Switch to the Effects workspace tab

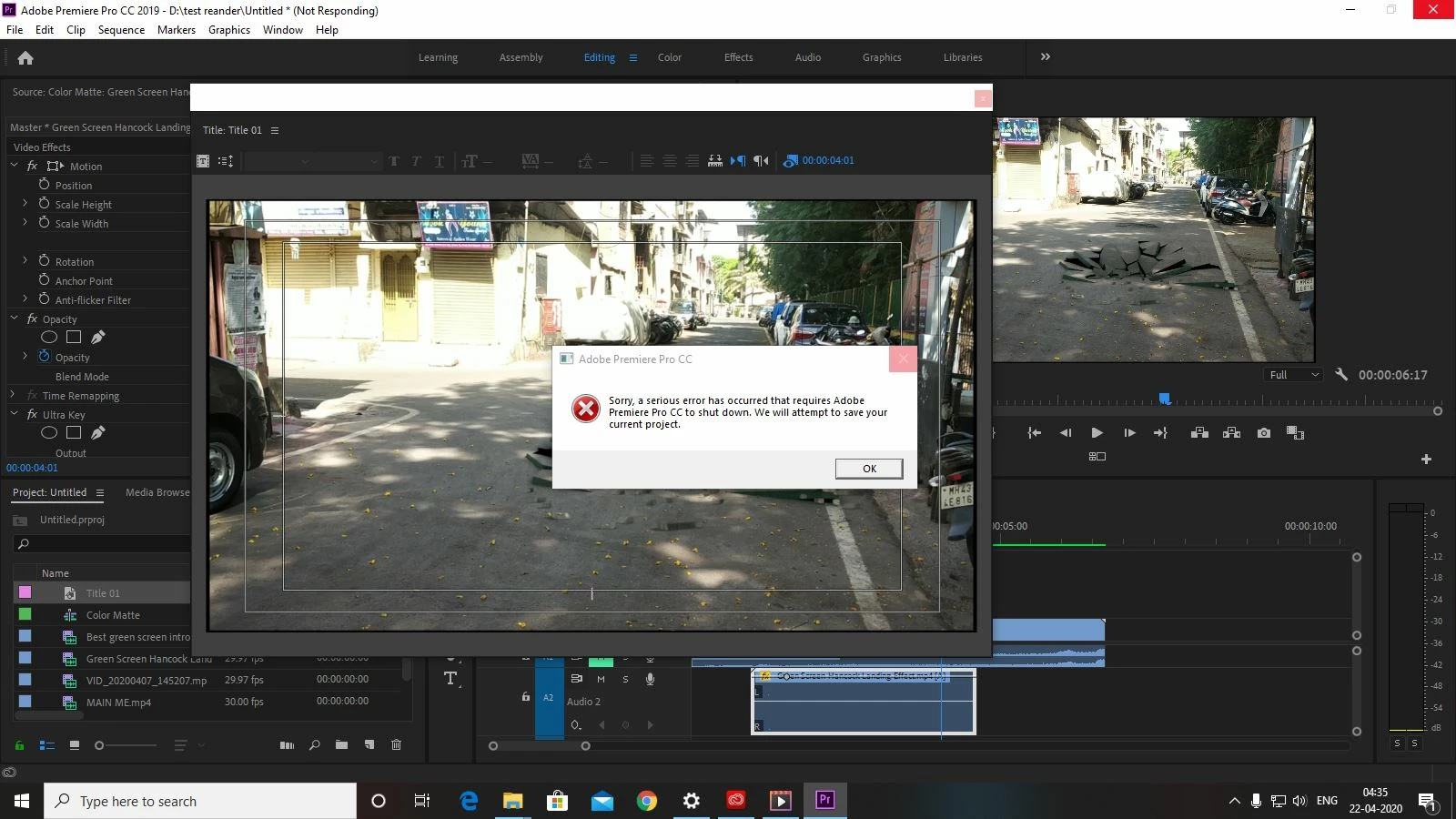(x=739, y=57)
